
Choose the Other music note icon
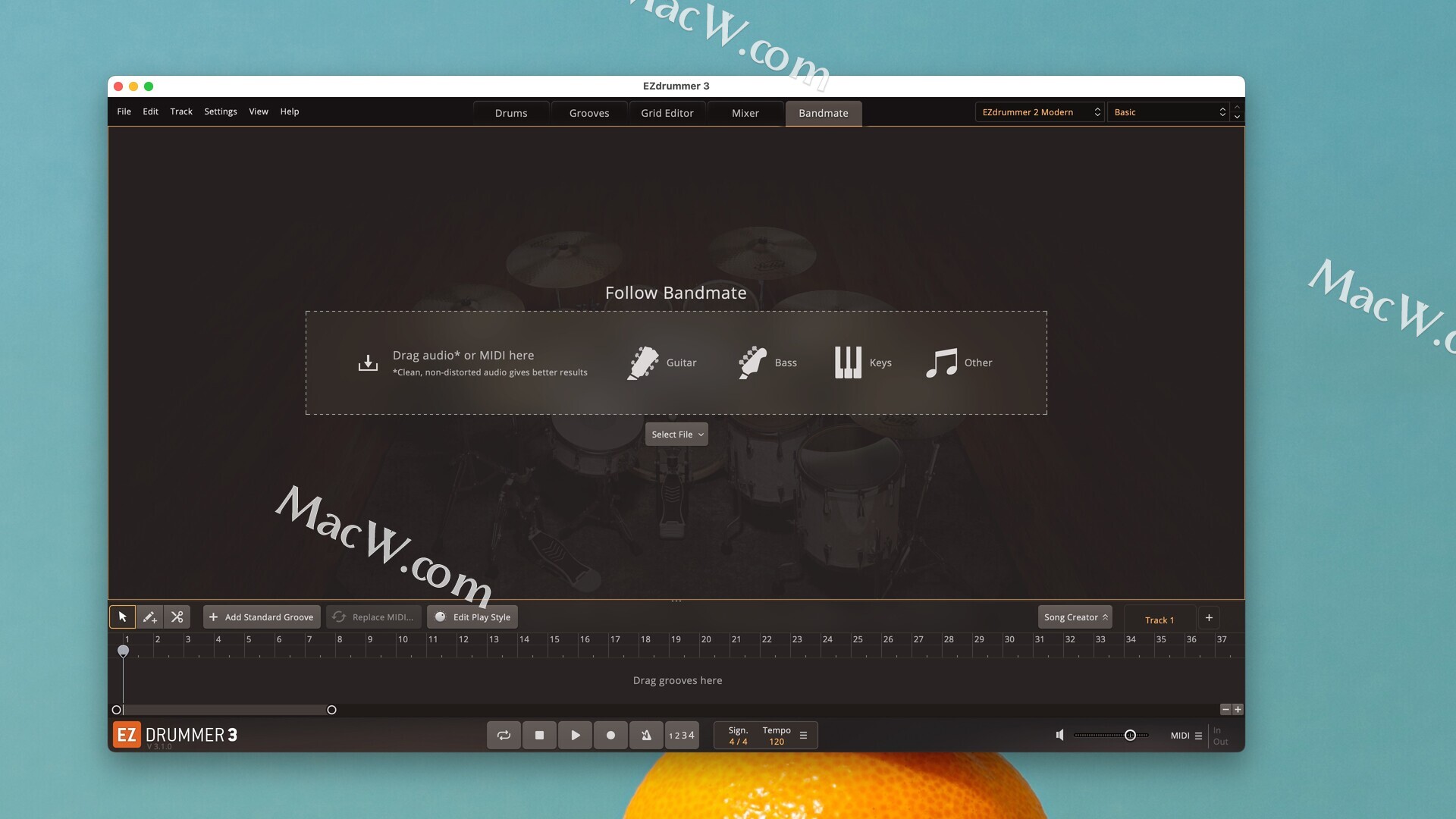pyautogui.click(x=941, y=362)
